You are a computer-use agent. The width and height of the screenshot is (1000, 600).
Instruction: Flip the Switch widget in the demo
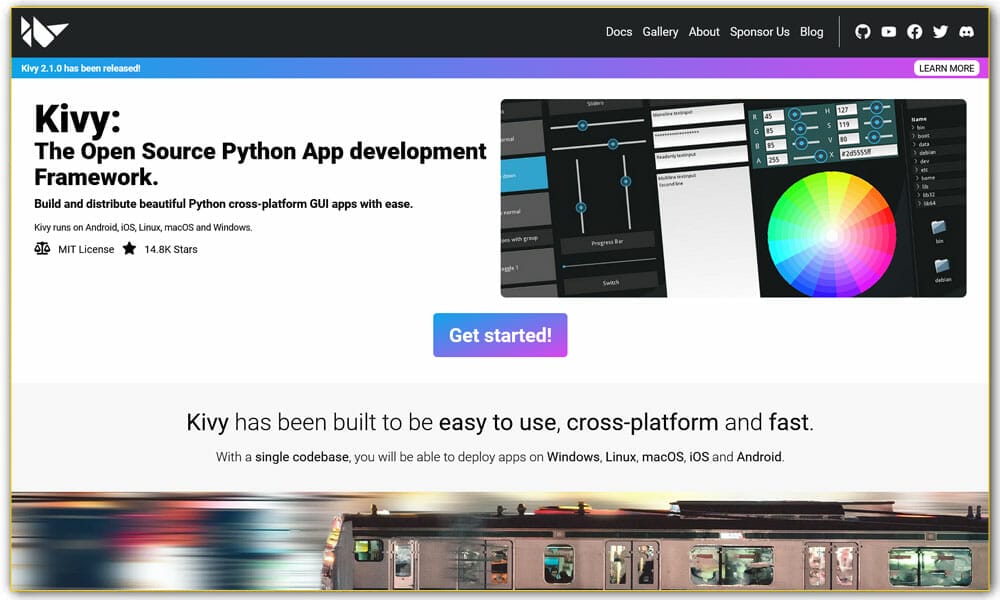[611, 282]
